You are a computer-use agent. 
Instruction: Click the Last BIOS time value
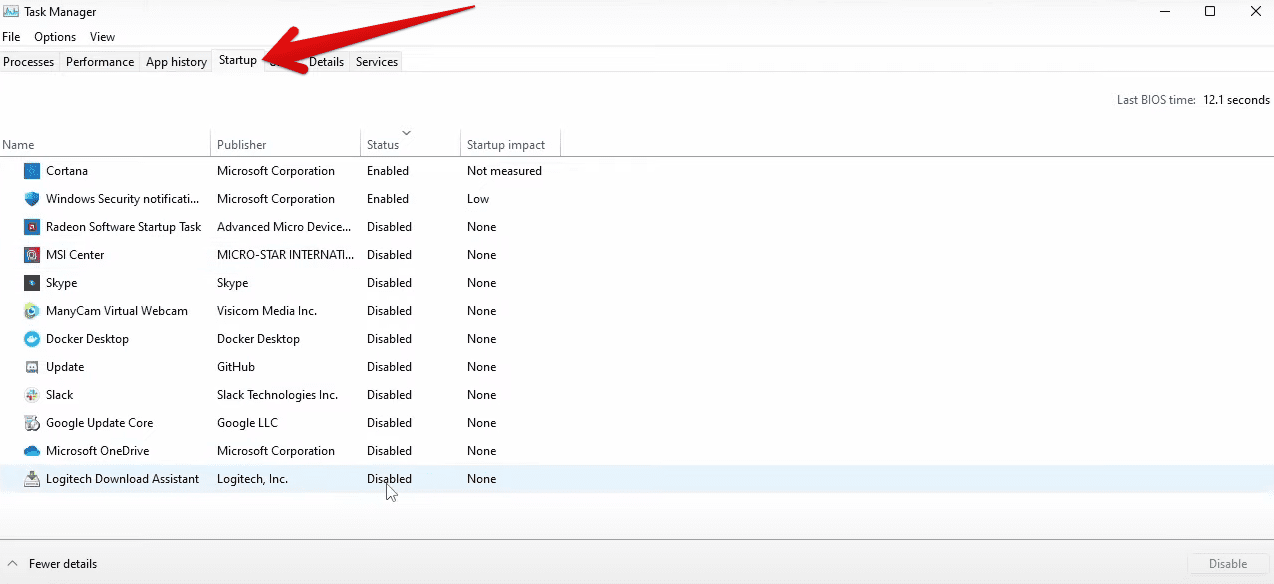tap(1236, 100)
